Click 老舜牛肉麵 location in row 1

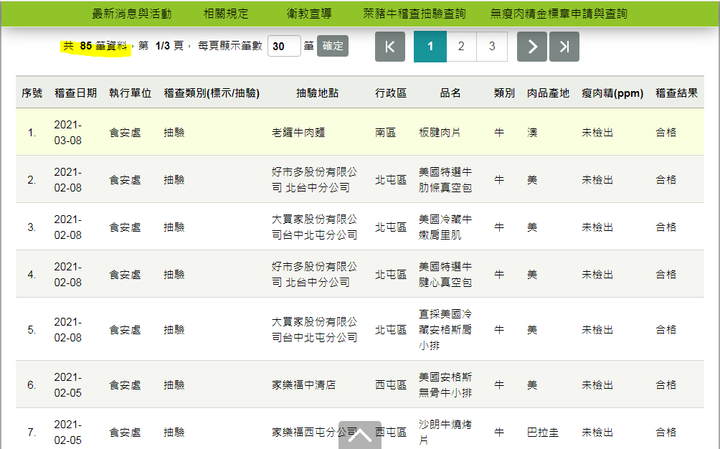tap(298, 133)
